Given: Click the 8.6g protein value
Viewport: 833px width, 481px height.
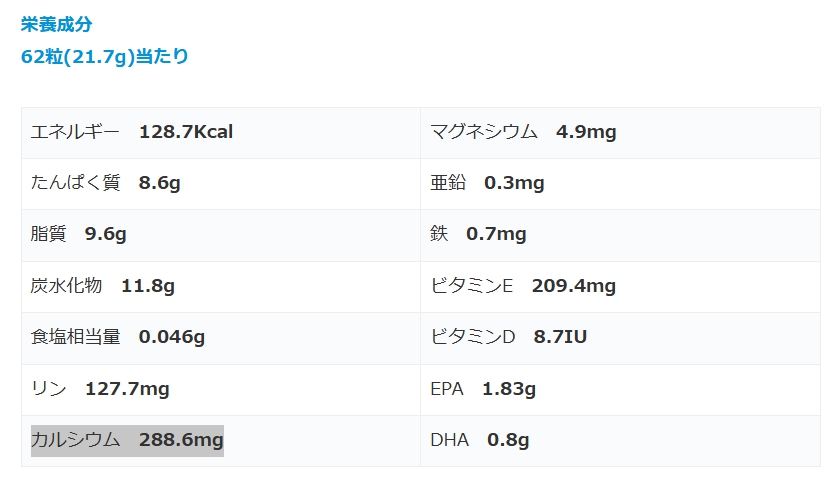Looking at the screenshot, I should [160, 183].
